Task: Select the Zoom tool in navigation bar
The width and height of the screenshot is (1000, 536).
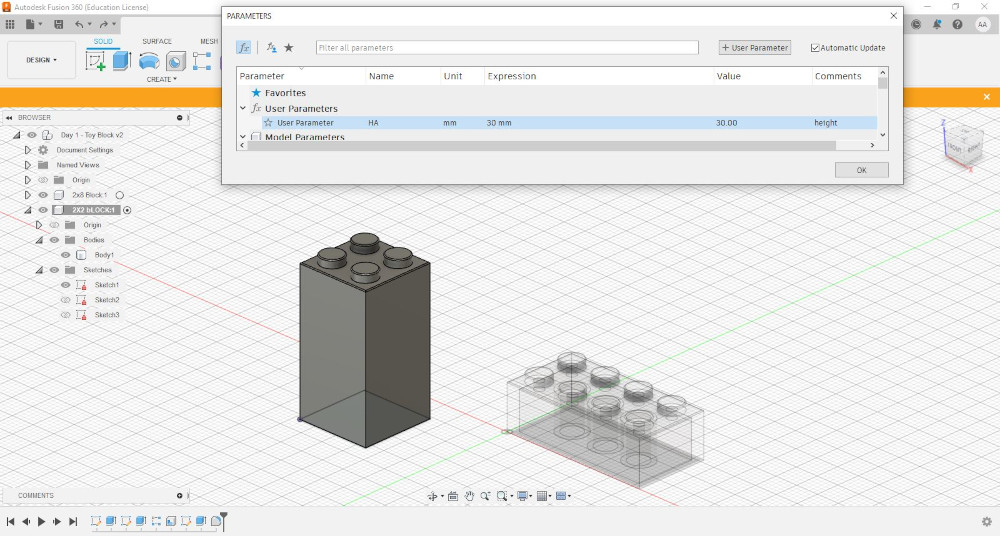Action: click(x=485, y=496)
